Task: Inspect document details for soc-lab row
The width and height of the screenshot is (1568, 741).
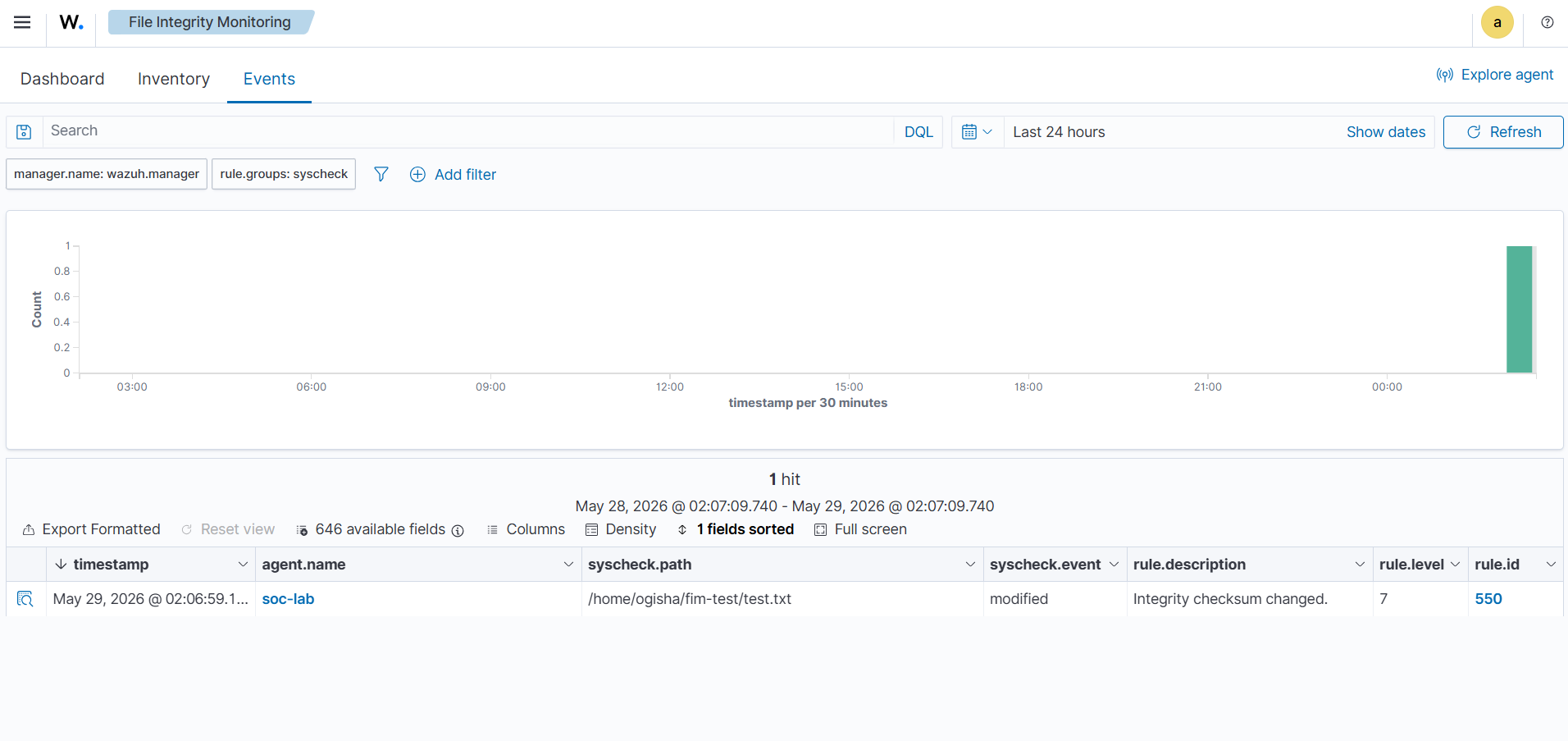Action: click(25, 599)
